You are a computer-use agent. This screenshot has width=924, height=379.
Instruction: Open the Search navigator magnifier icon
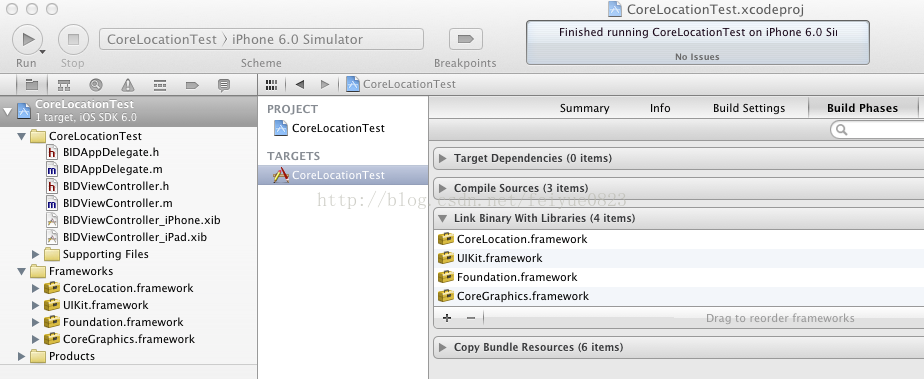pos(95,85)
